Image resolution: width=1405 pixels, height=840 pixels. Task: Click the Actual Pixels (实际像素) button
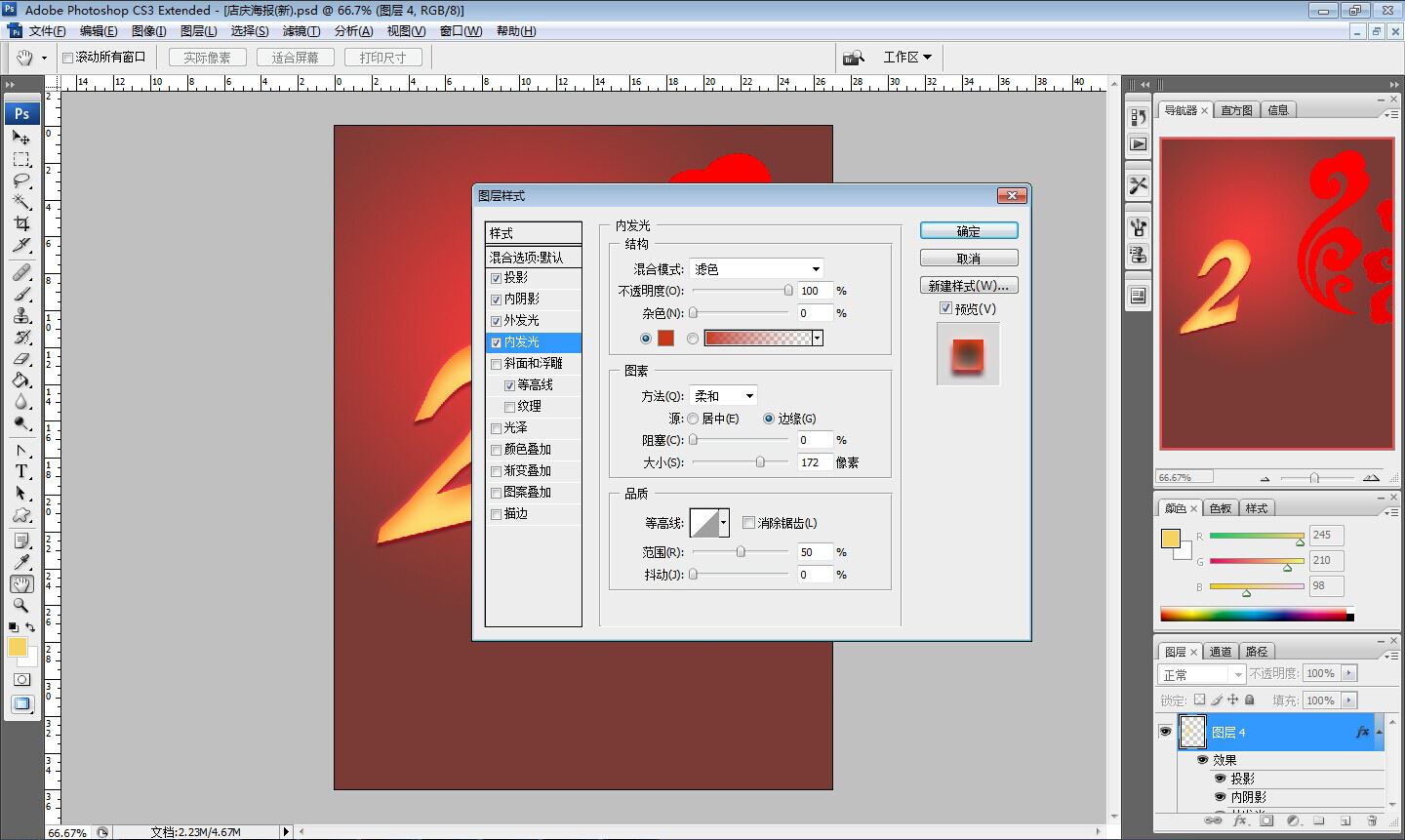[207, 58]
